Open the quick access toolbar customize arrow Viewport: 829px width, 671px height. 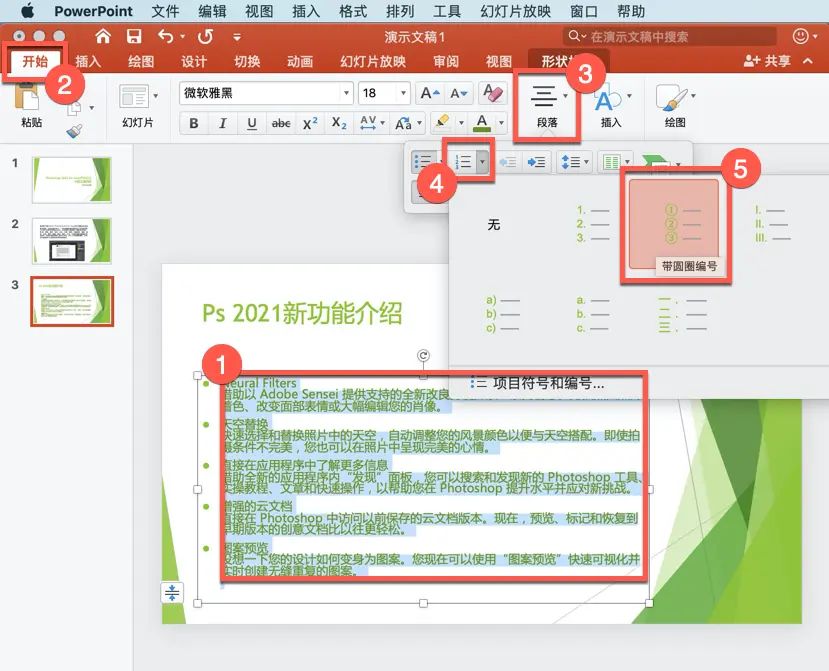tap(237, 37)
